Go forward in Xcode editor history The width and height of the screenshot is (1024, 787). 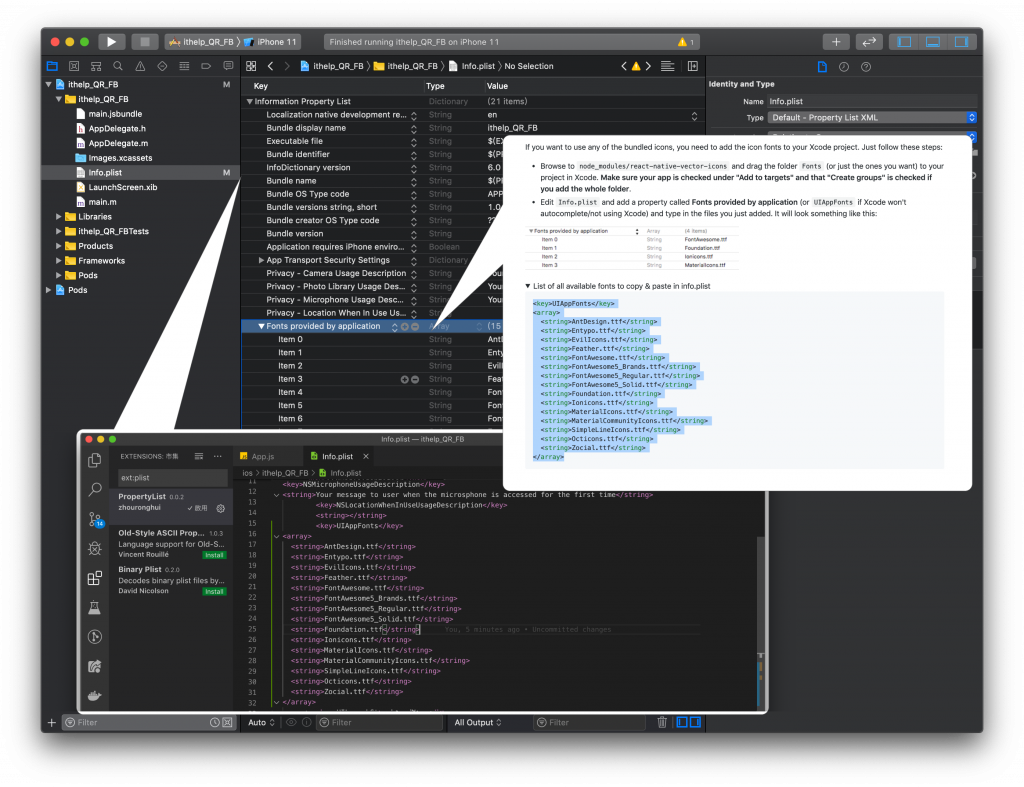pyautogui.click(x=287, y=66)
